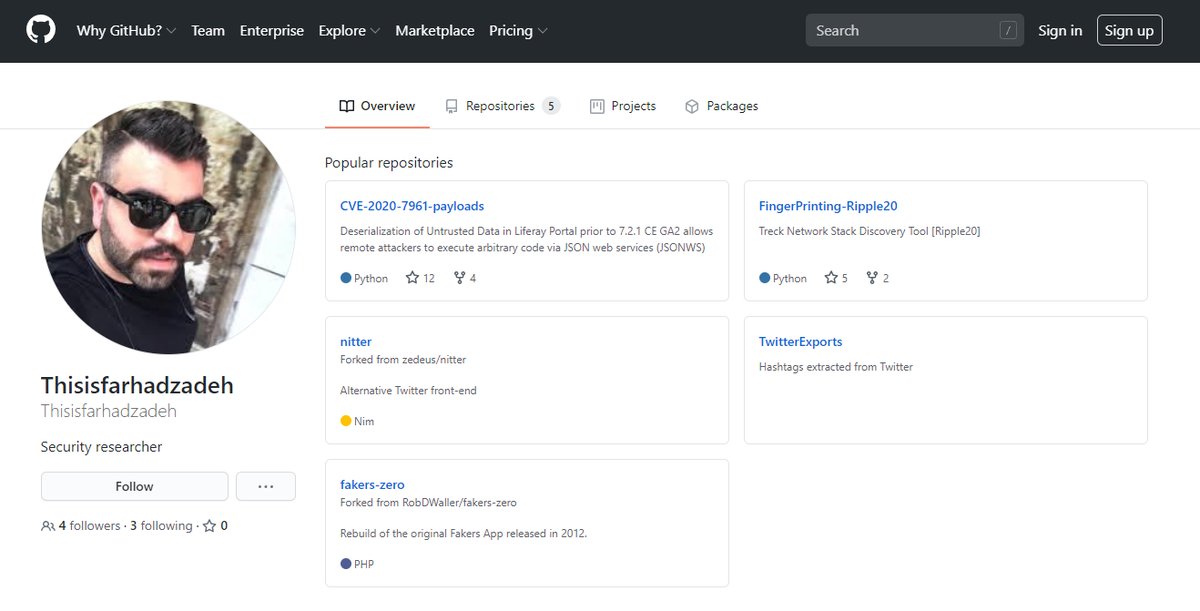Focus the Search input field

click(915, 31)
